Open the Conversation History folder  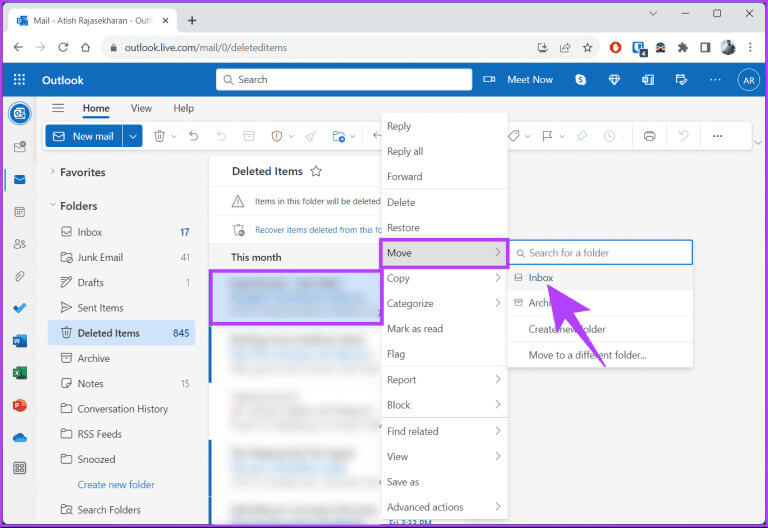121,408
